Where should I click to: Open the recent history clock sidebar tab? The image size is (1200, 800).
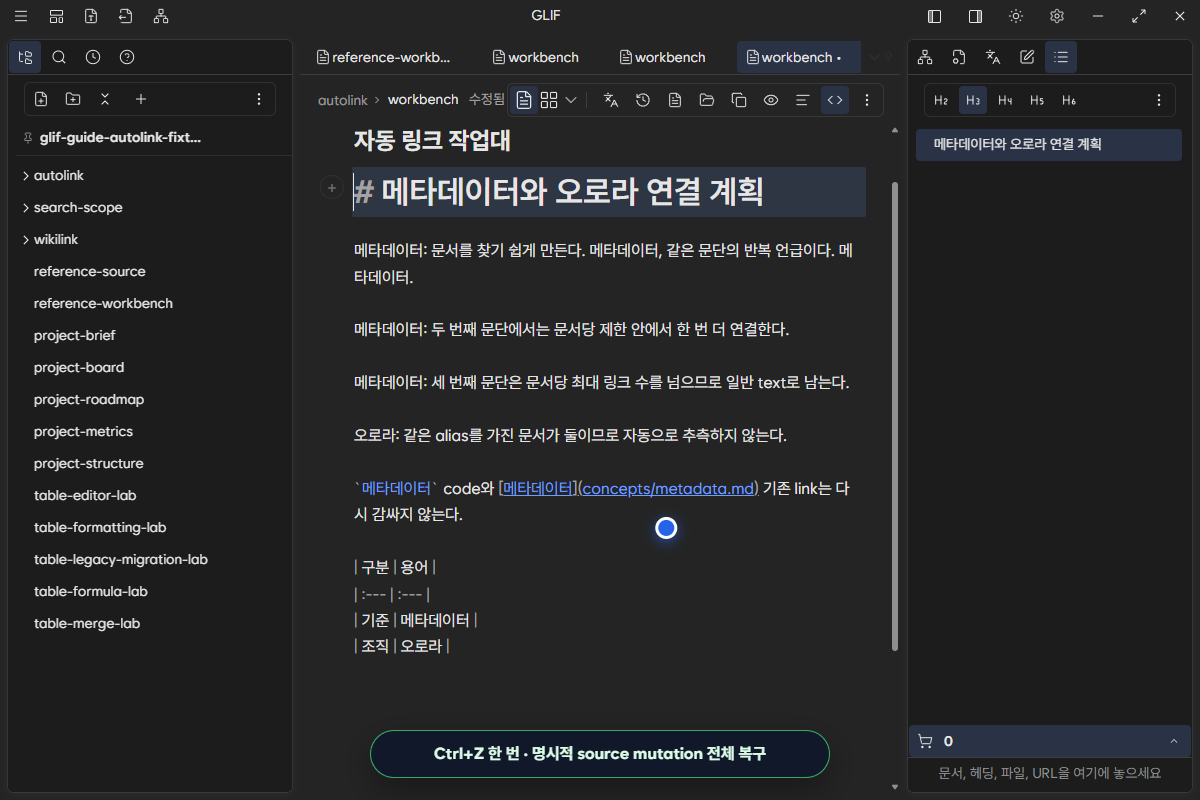93,57
